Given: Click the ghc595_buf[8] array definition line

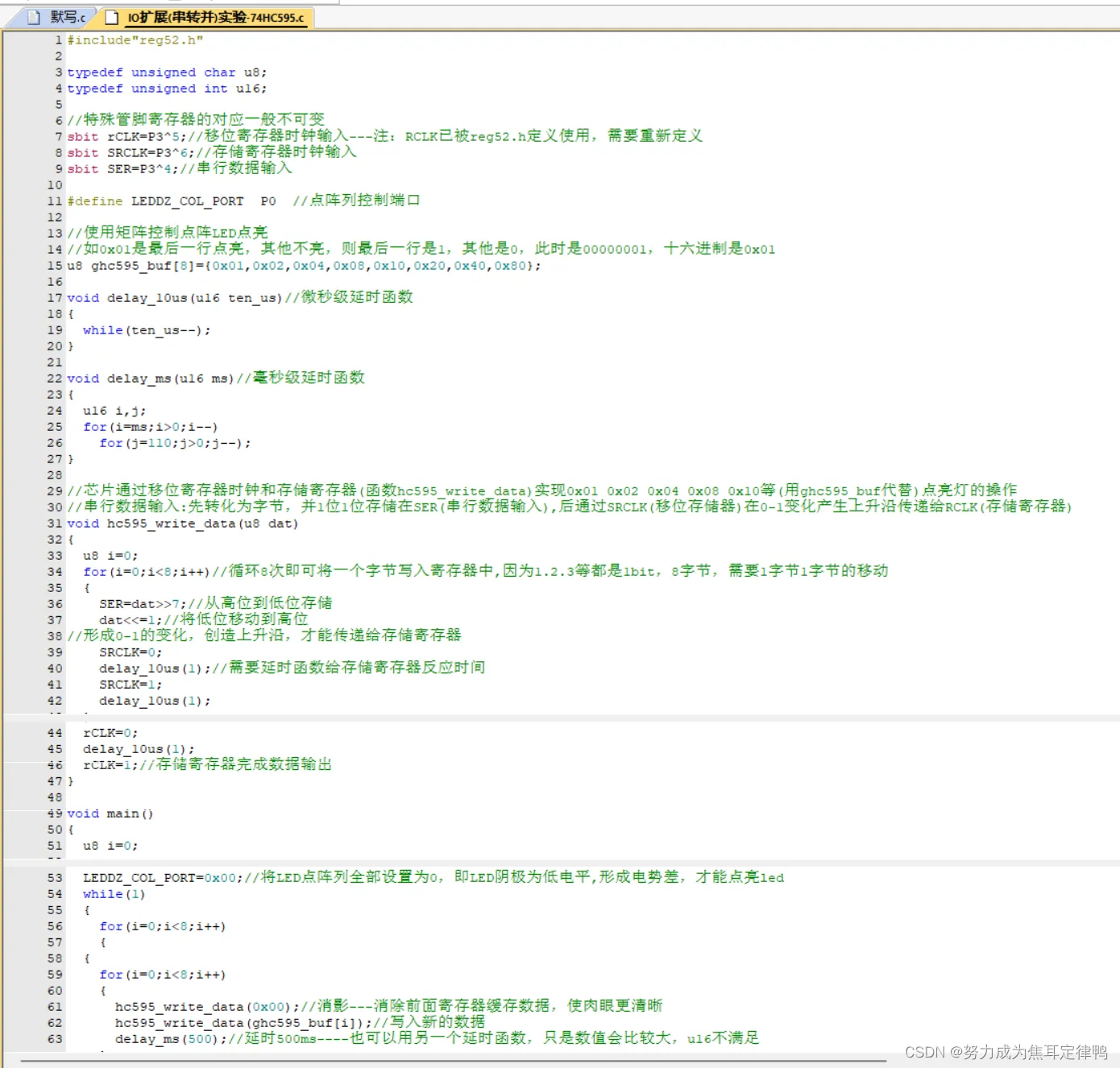Looking at the screenshot, I should pos(305,266).
